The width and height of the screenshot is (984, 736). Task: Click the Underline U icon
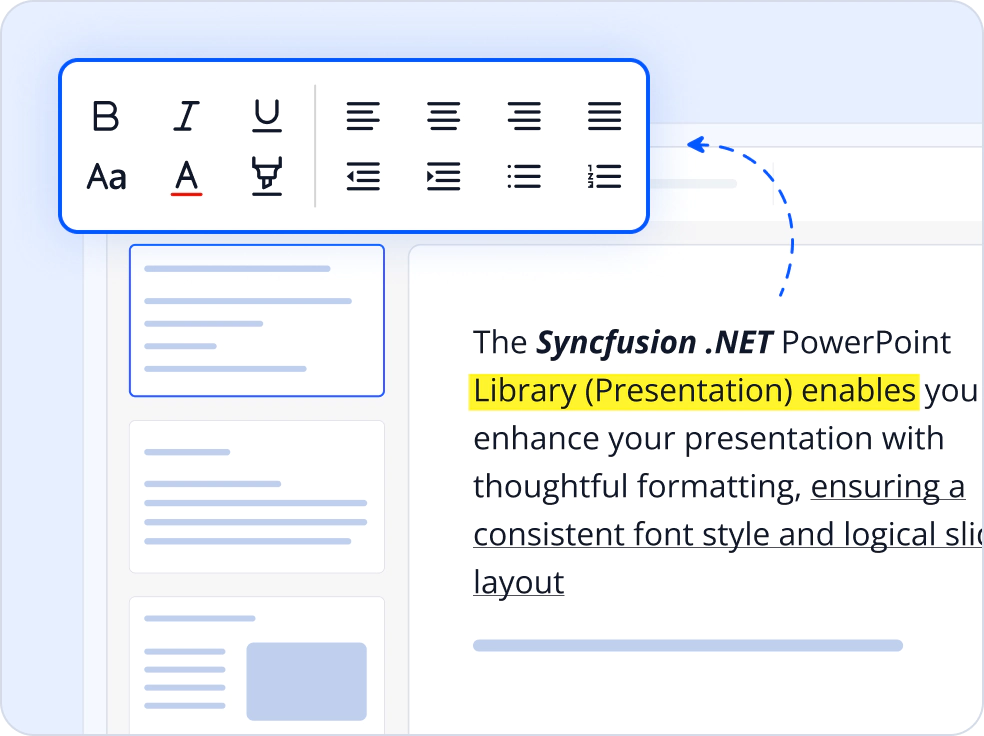coord(267,115)
